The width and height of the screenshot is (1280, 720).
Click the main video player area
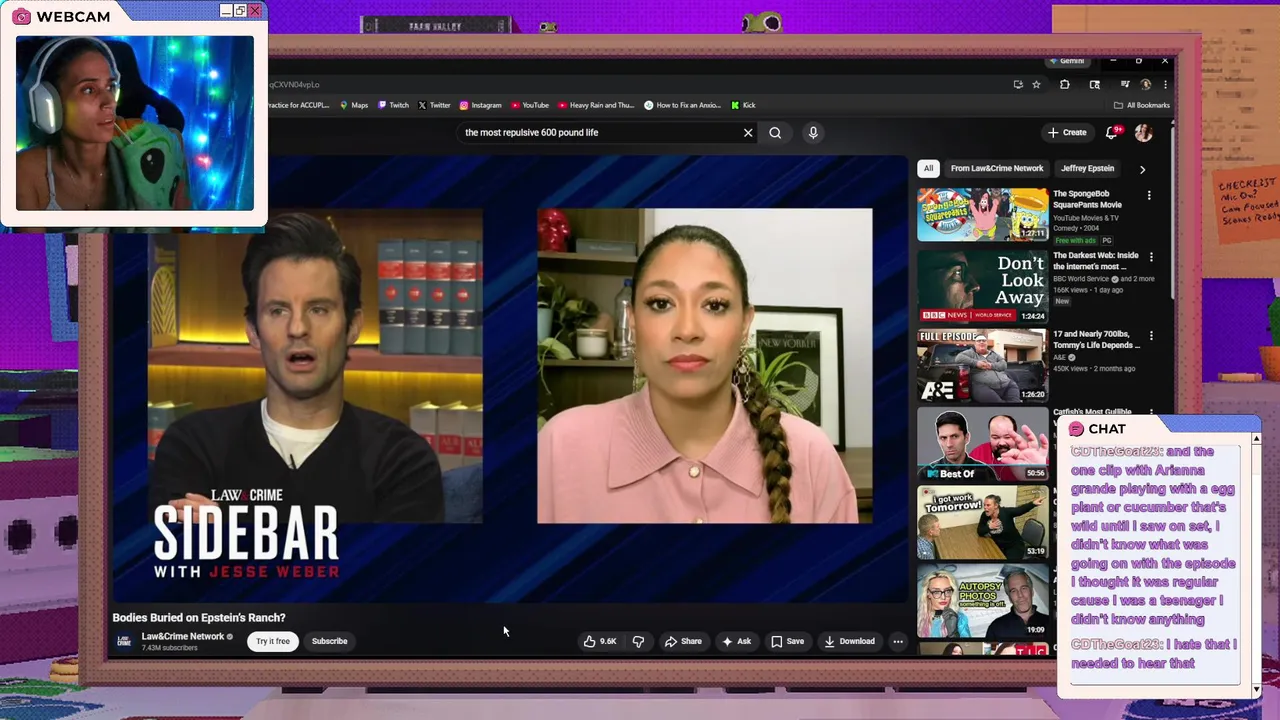click(x=508, y=380)
